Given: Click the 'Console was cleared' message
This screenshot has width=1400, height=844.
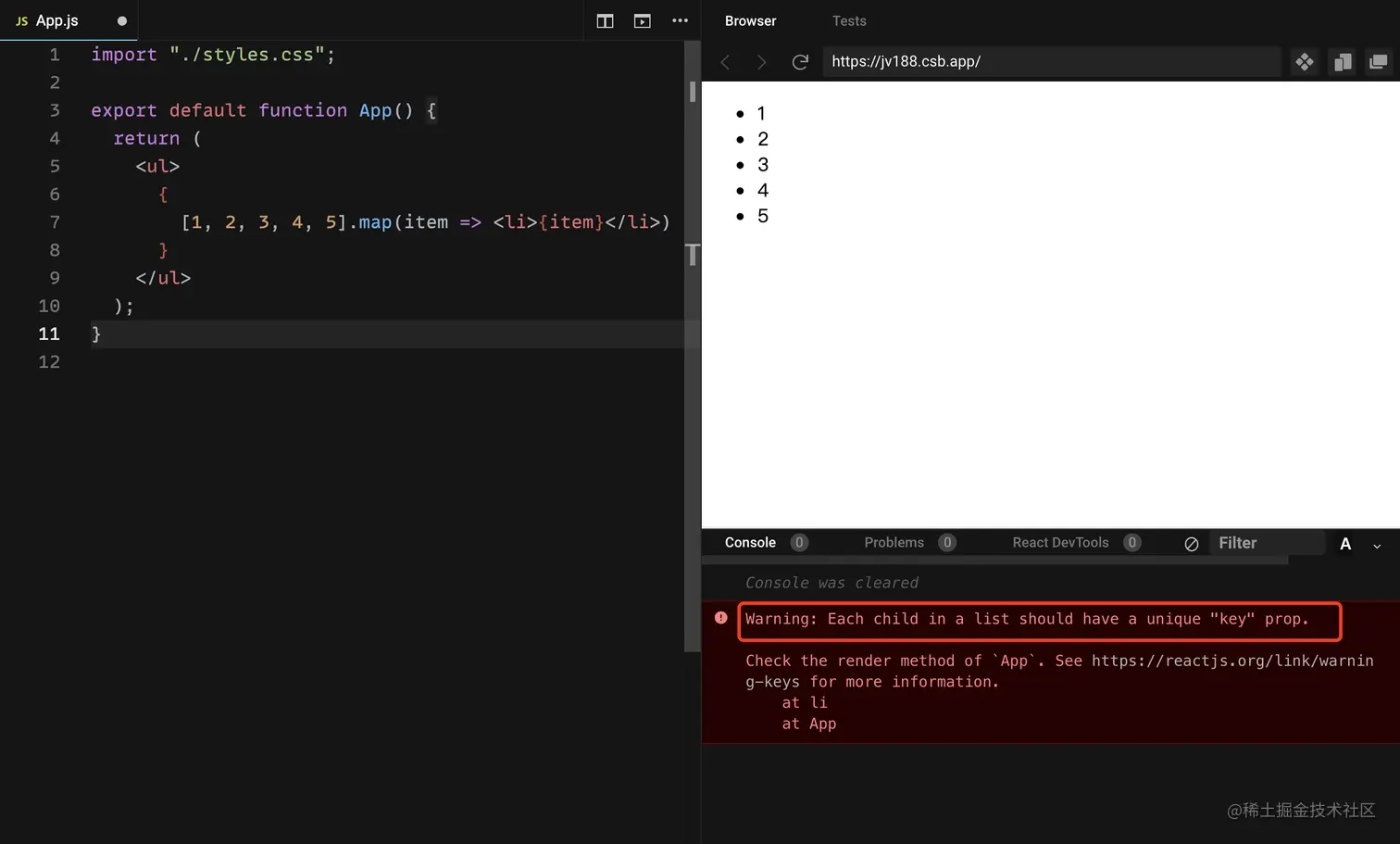Looking at the screenshot, I should 831,583.
